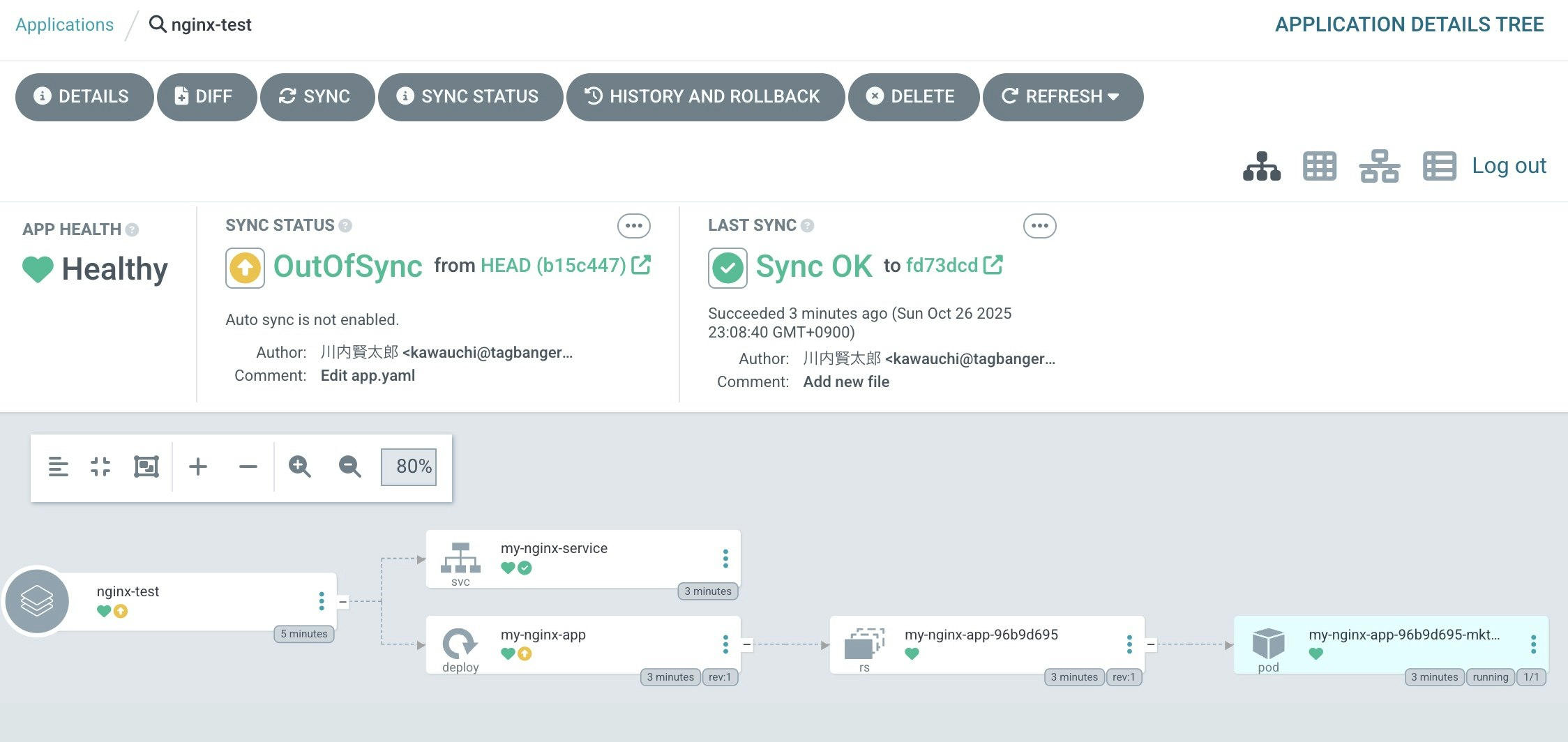Screen dimensions: 1568x742
Task: Click the DELETE application button
Action: pos(914,97)
